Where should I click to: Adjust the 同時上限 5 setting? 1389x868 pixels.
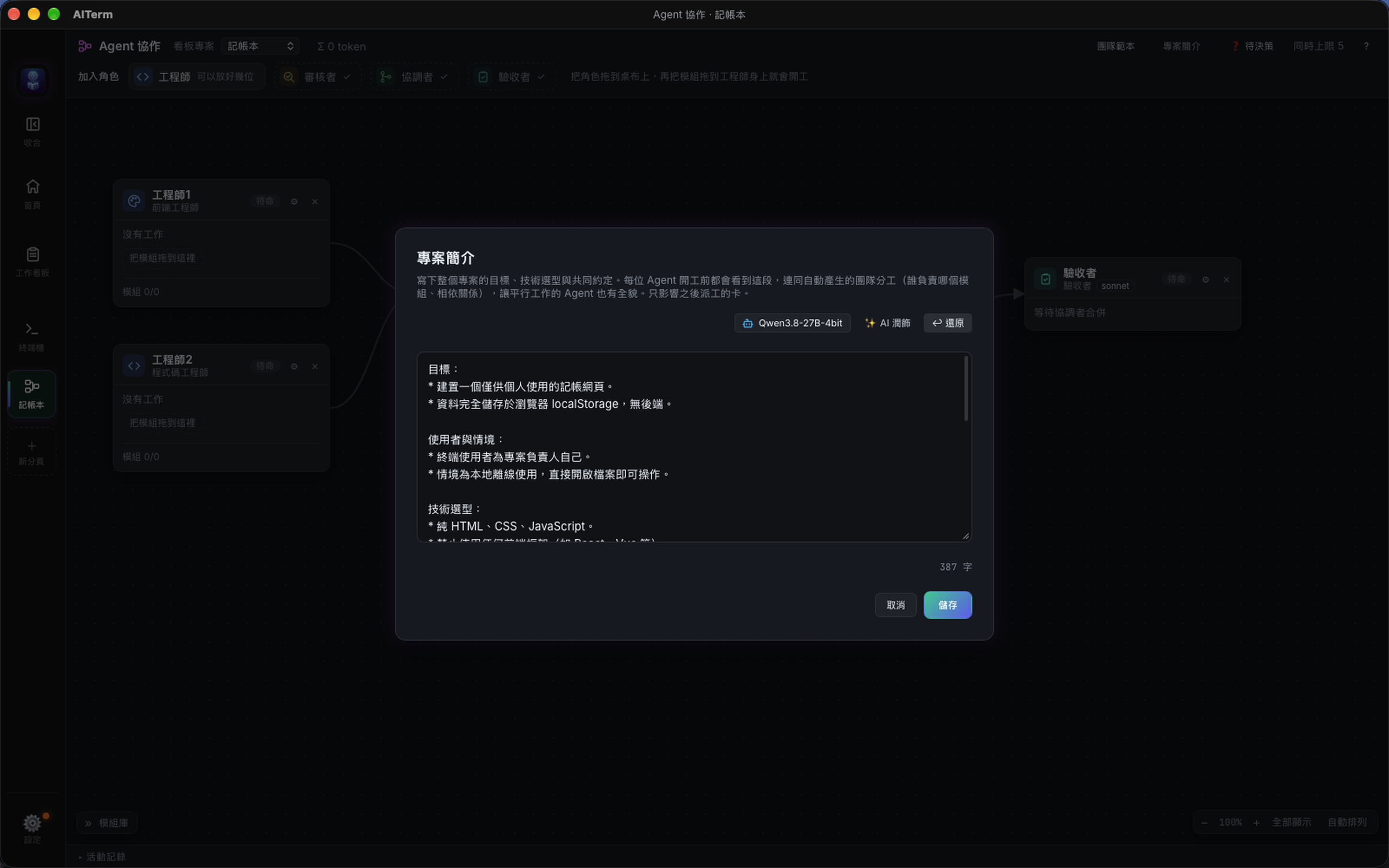click(1318, 46)
